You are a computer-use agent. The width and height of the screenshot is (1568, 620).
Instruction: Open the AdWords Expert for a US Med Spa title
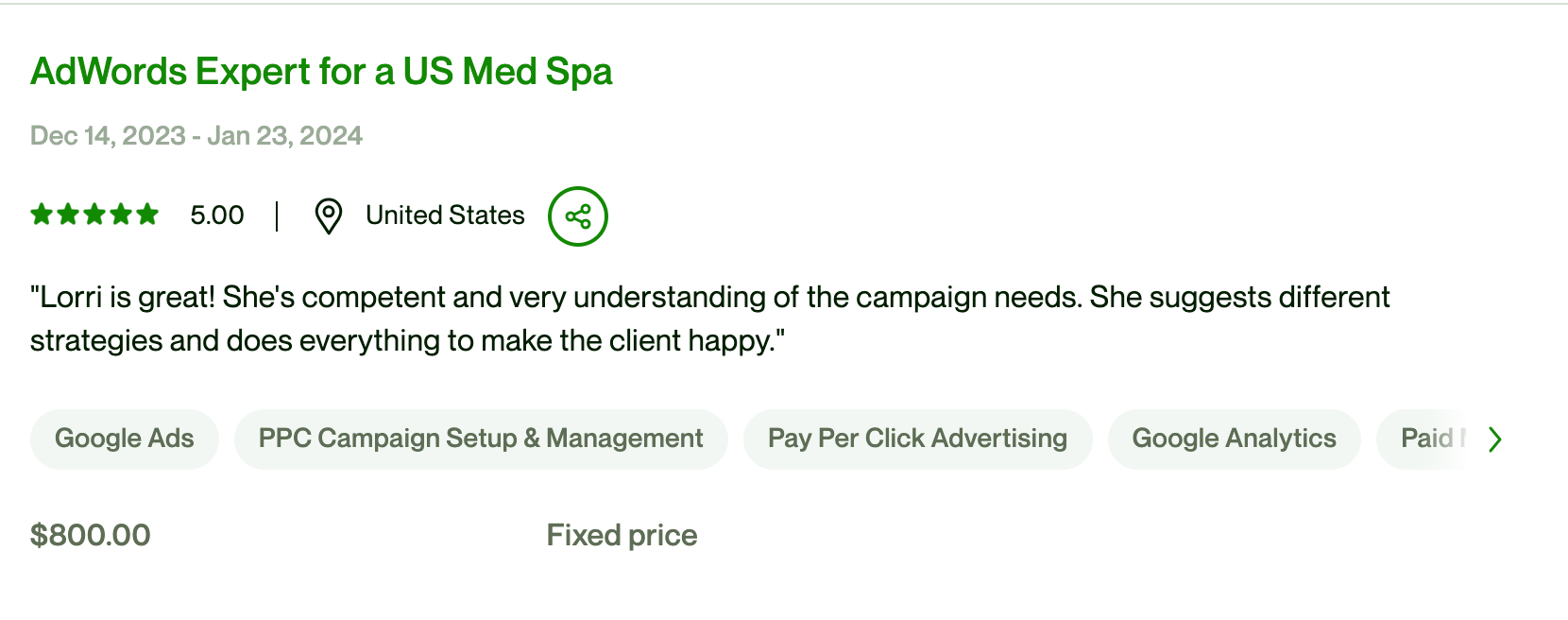[x=321, y=72]
